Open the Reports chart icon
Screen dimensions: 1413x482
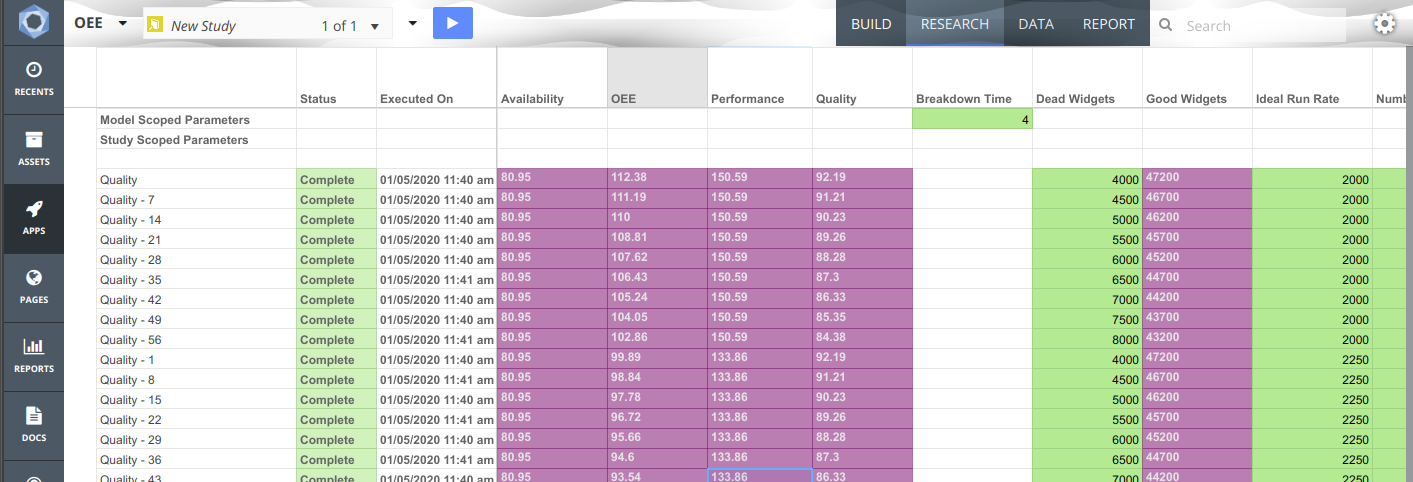coord(33,356)
